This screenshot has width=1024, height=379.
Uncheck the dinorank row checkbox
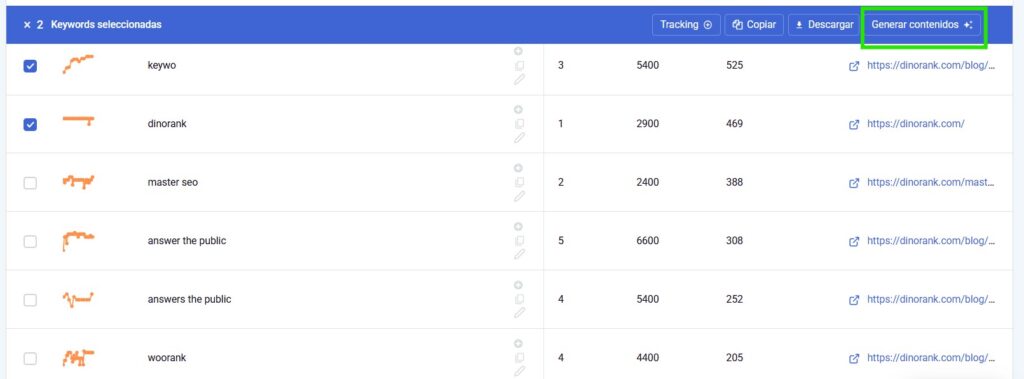pos(30,124)
